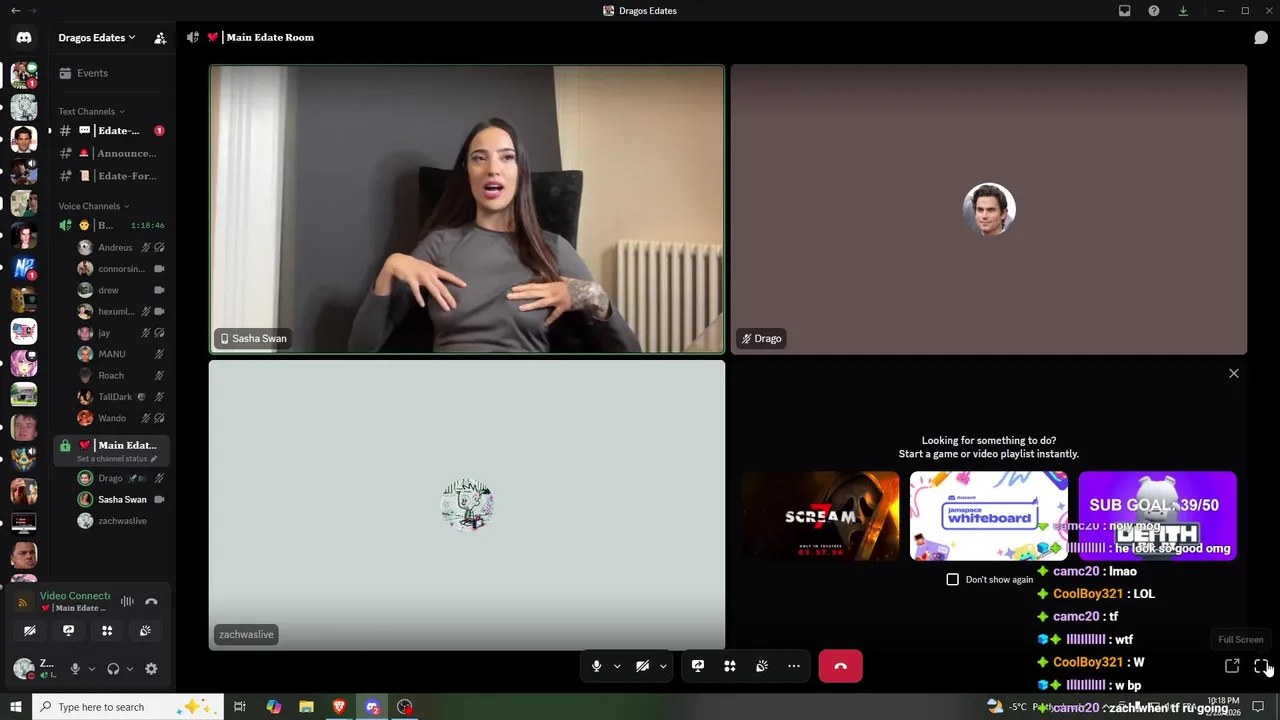
Task: Open more options ellipsis in call bar
Action: (794, 666)
